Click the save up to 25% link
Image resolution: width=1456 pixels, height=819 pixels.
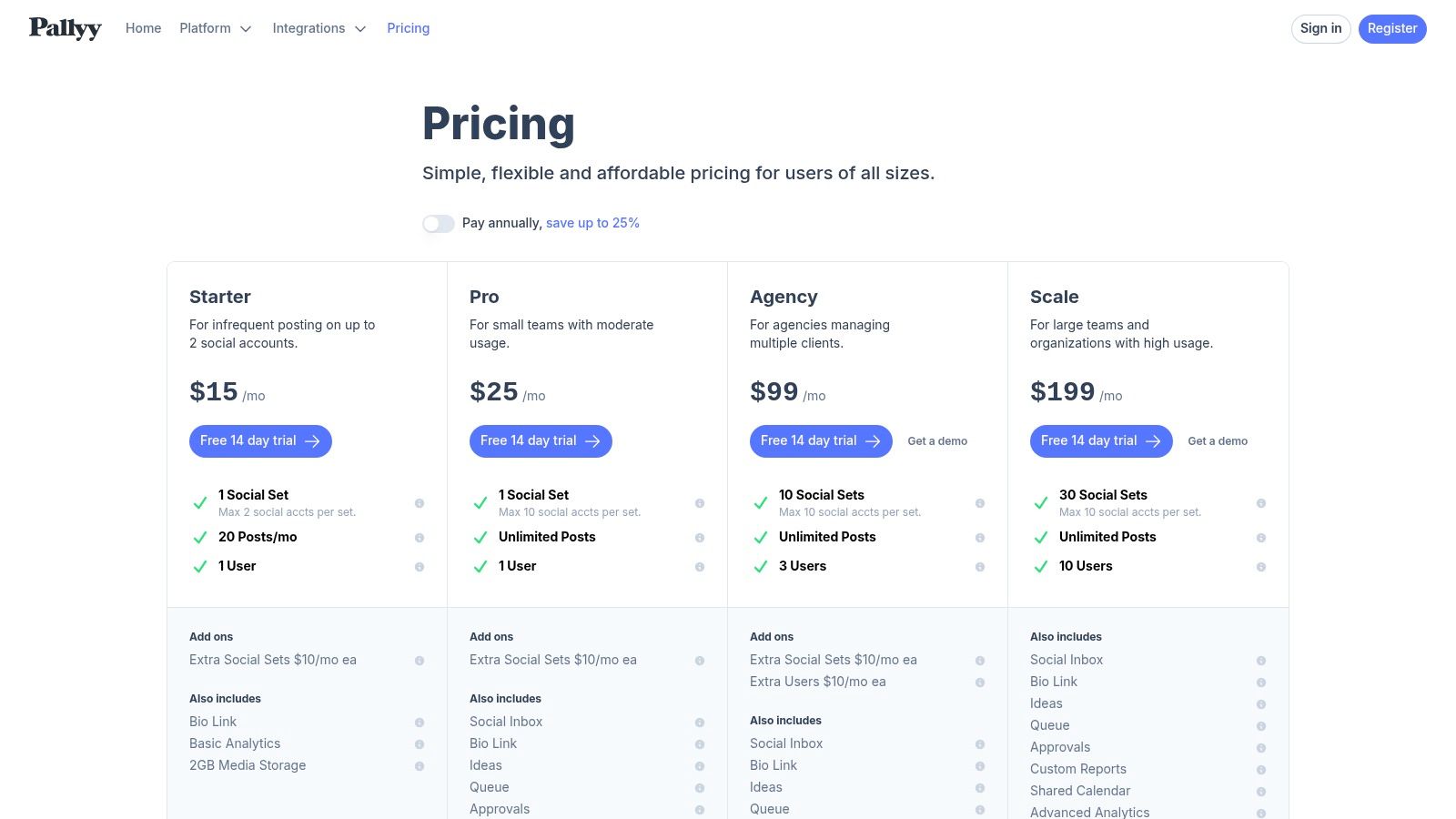pyautogui.click(x=592, y=223)
